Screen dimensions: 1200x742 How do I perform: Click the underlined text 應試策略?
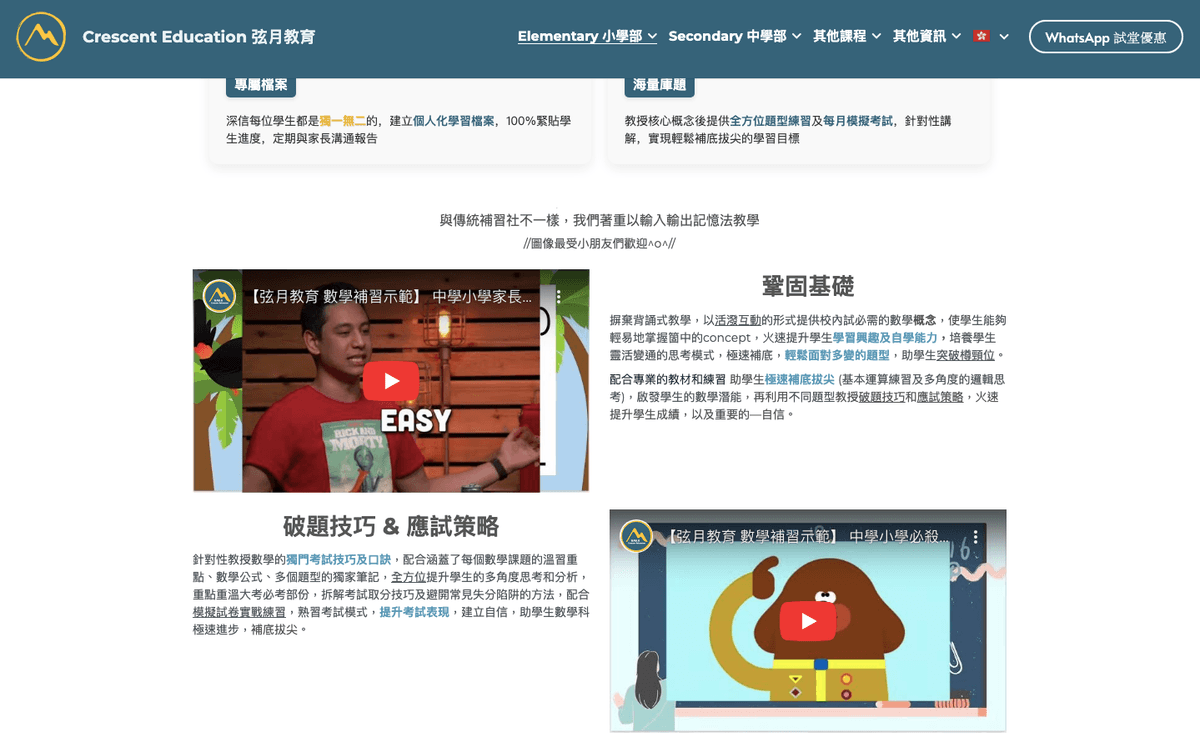click(940, 397)
